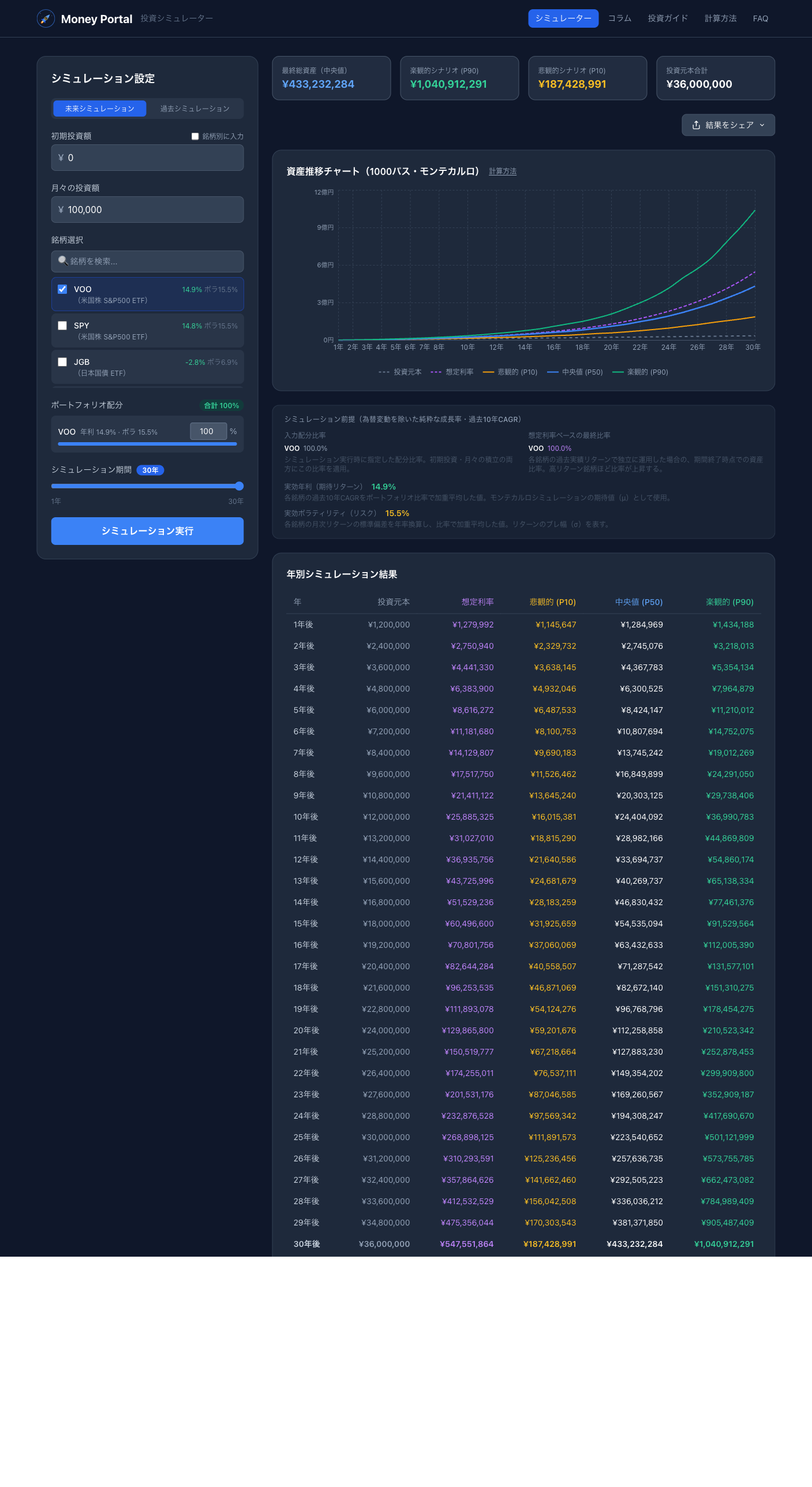Click the 楽観的シナリオ value ¥1,040,912,291
The height and width of the screenshot is (1487, 812).
tap(448, 84)
